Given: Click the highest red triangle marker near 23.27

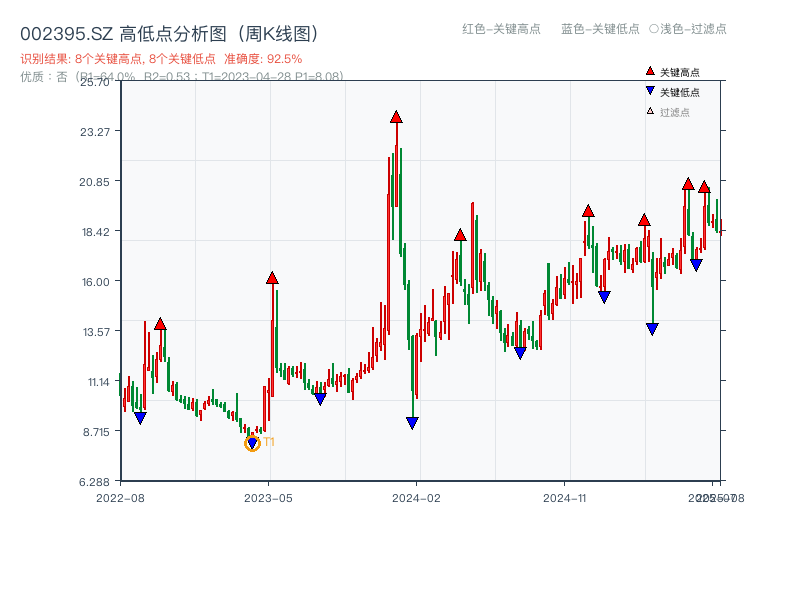Looking at the screenshot, I should coord(394,118).
